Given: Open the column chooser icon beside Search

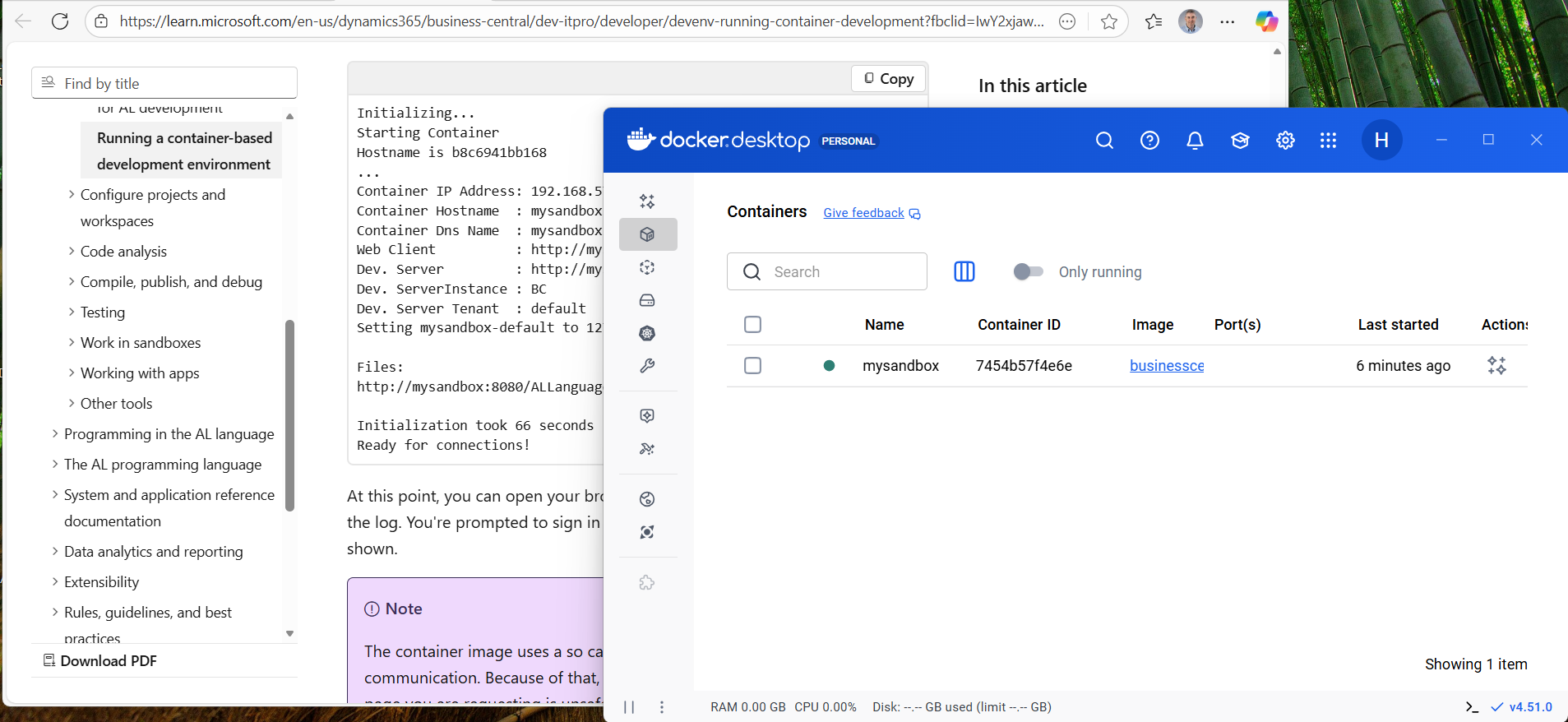Looking at the screenshot, I should tap(964, 271).
